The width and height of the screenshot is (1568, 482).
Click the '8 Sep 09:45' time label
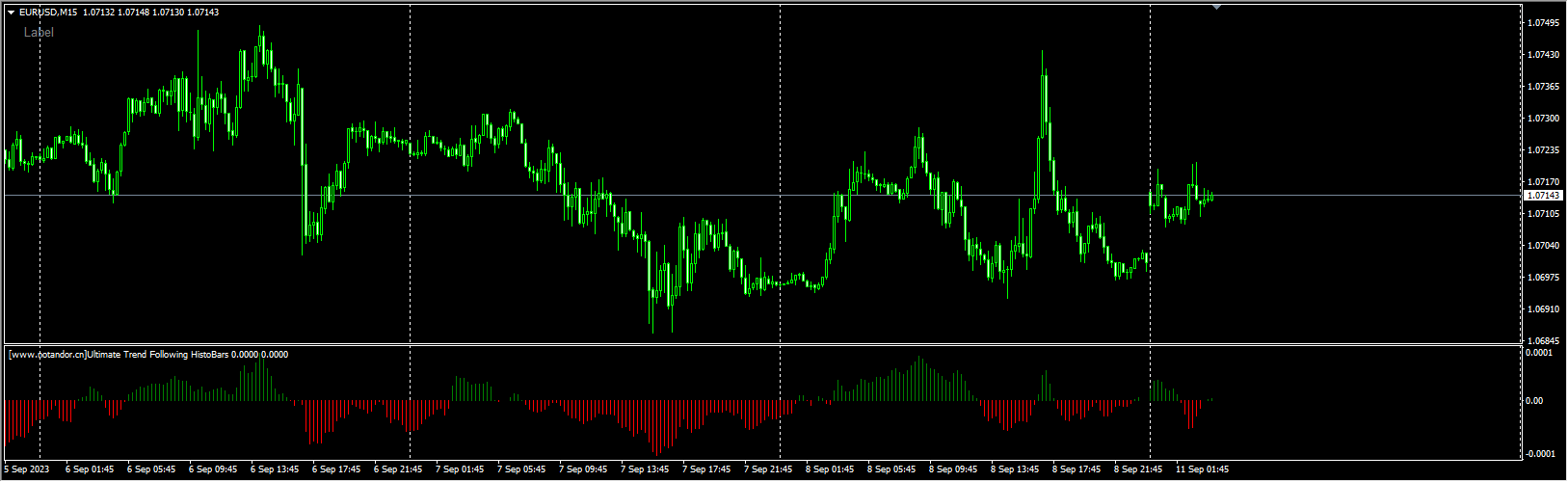point(953,469)
